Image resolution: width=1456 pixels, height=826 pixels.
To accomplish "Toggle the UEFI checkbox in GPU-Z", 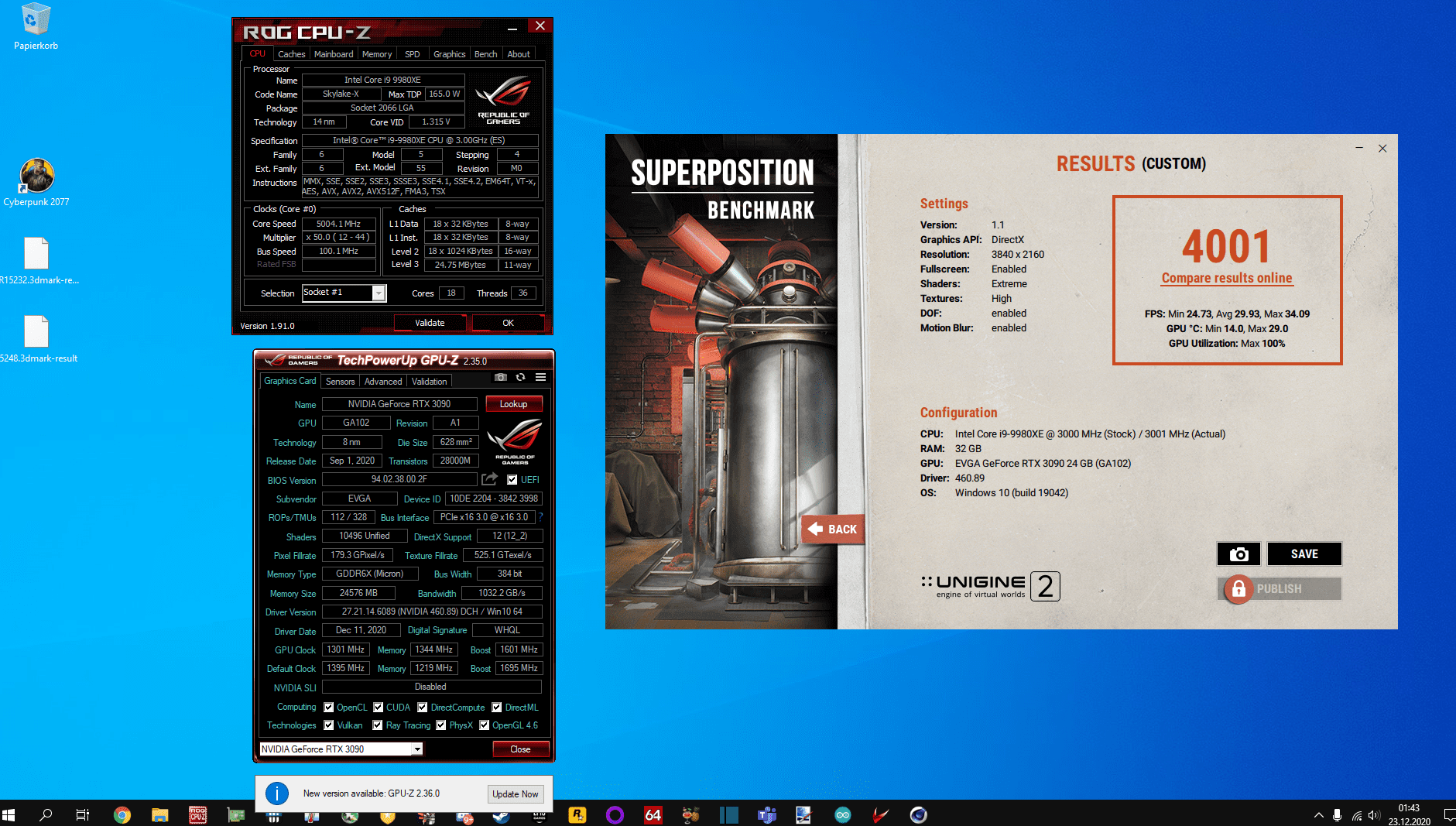I will [x=512, y=480].
